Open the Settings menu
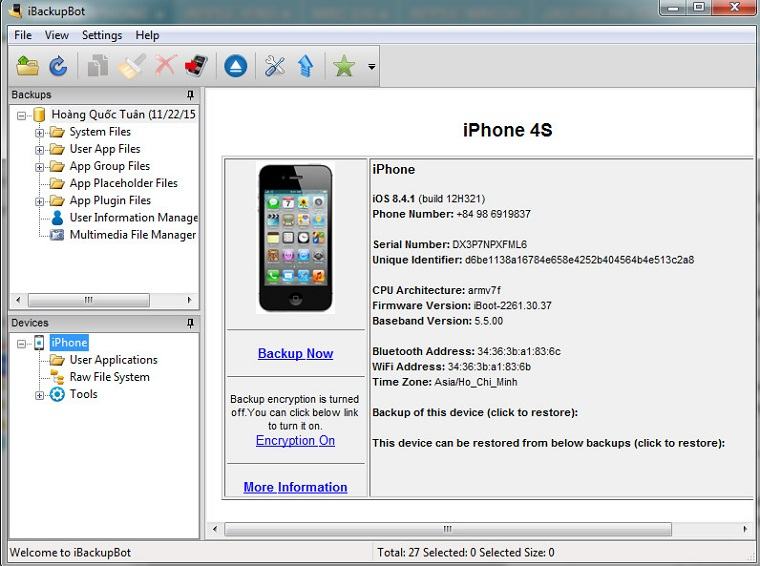Image resolution: width=760 pixels, height=566 pixels. [102, 35]
